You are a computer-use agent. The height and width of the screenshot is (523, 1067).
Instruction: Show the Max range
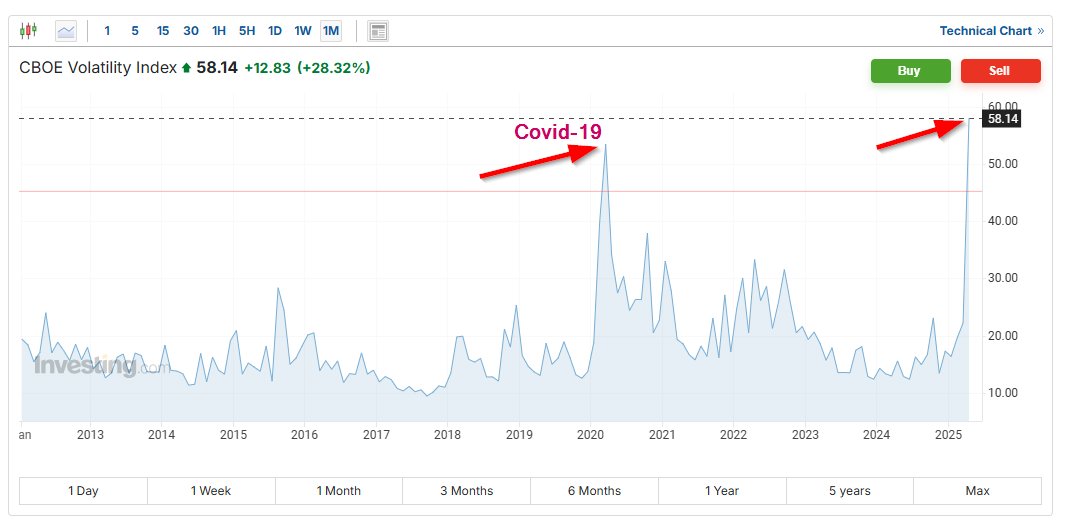(977, 491)
